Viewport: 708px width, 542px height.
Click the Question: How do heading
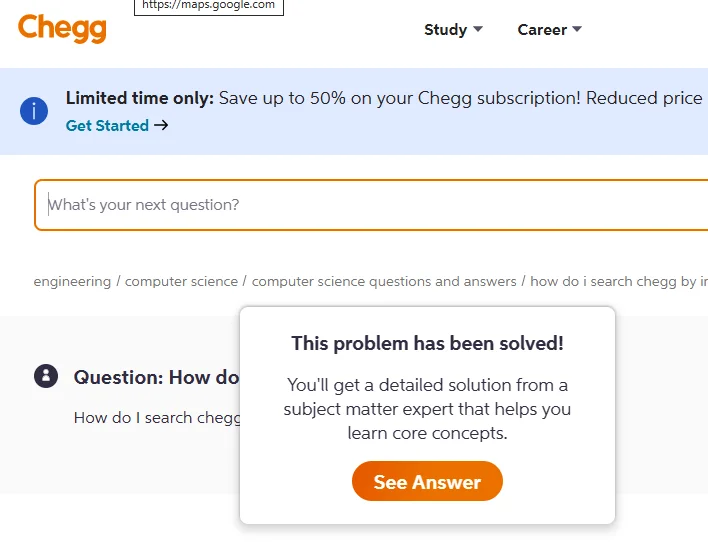pyautogui.click(x=156, y=377)
